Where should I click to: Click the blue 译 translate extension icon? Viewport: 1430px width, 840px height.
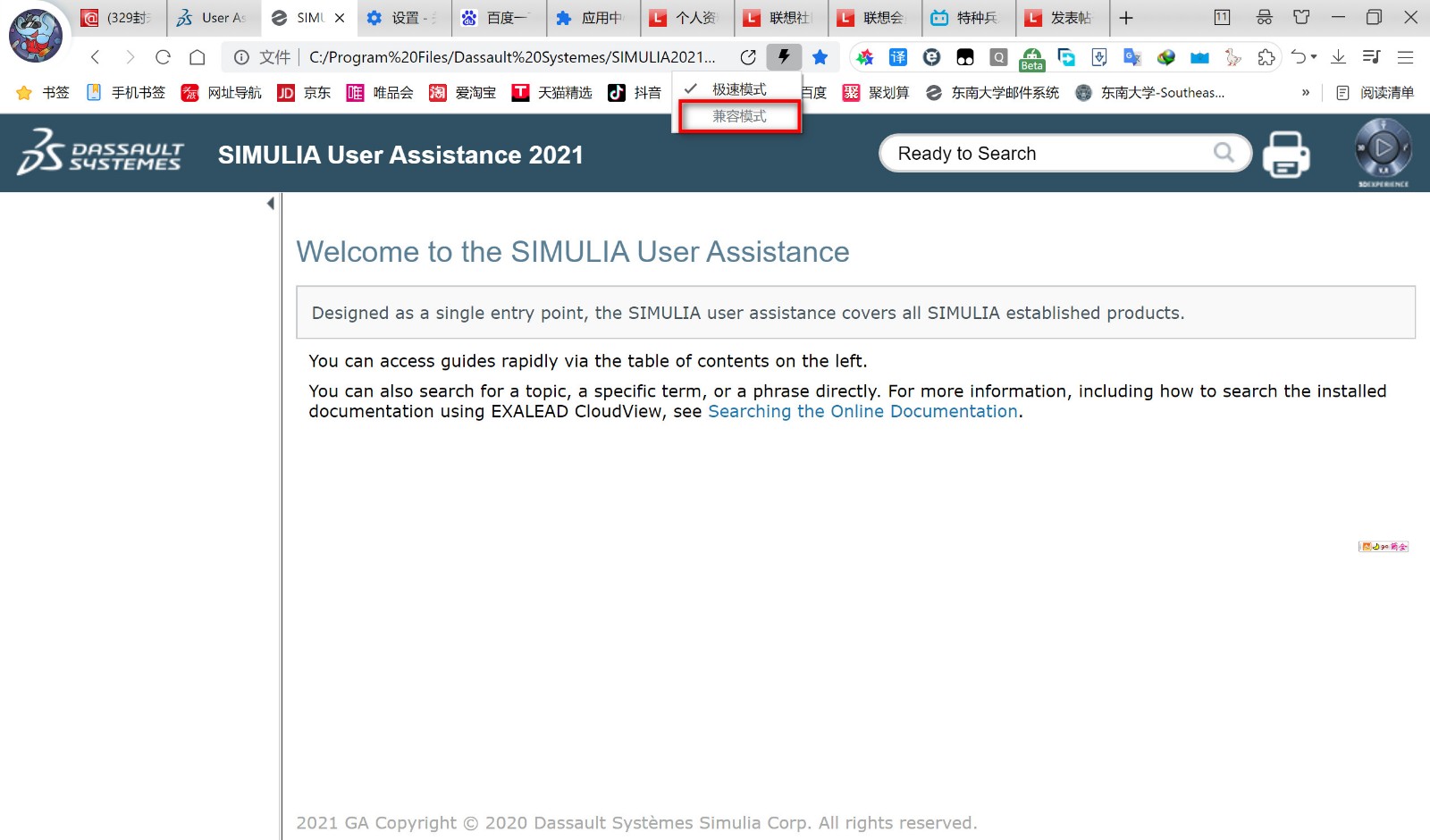pos(898,57)
